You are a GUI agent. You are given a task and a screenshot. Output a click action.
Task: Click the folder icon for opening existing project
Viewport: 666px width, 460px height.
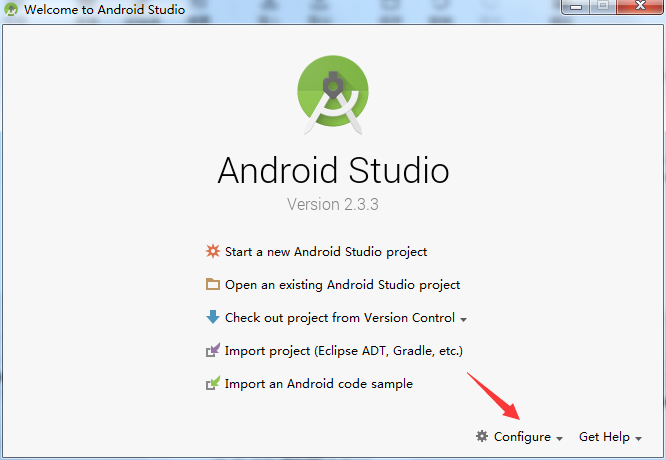[x=213, y=284]
